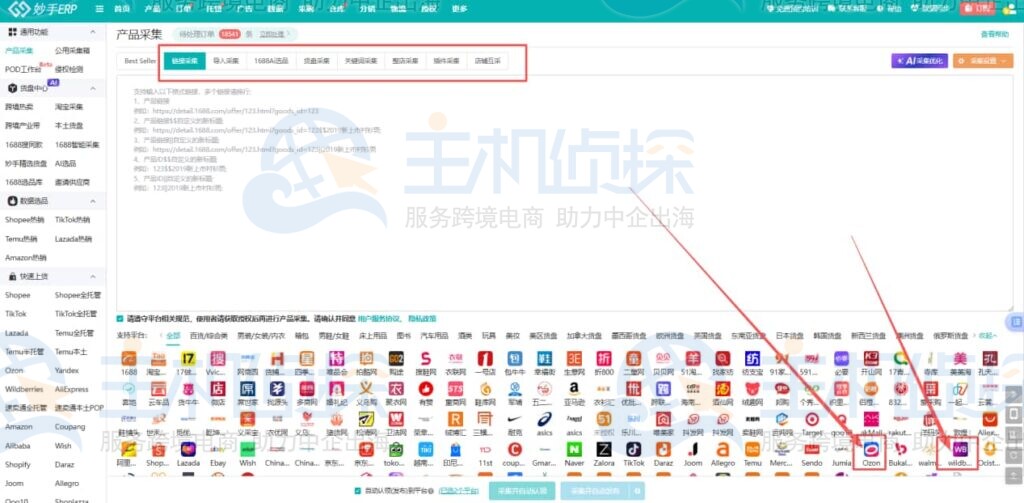Image resolution: width=1024 pixels, height=503 pixels.
Task: Select the Daraz platform icon
Action: click(664, 449)
